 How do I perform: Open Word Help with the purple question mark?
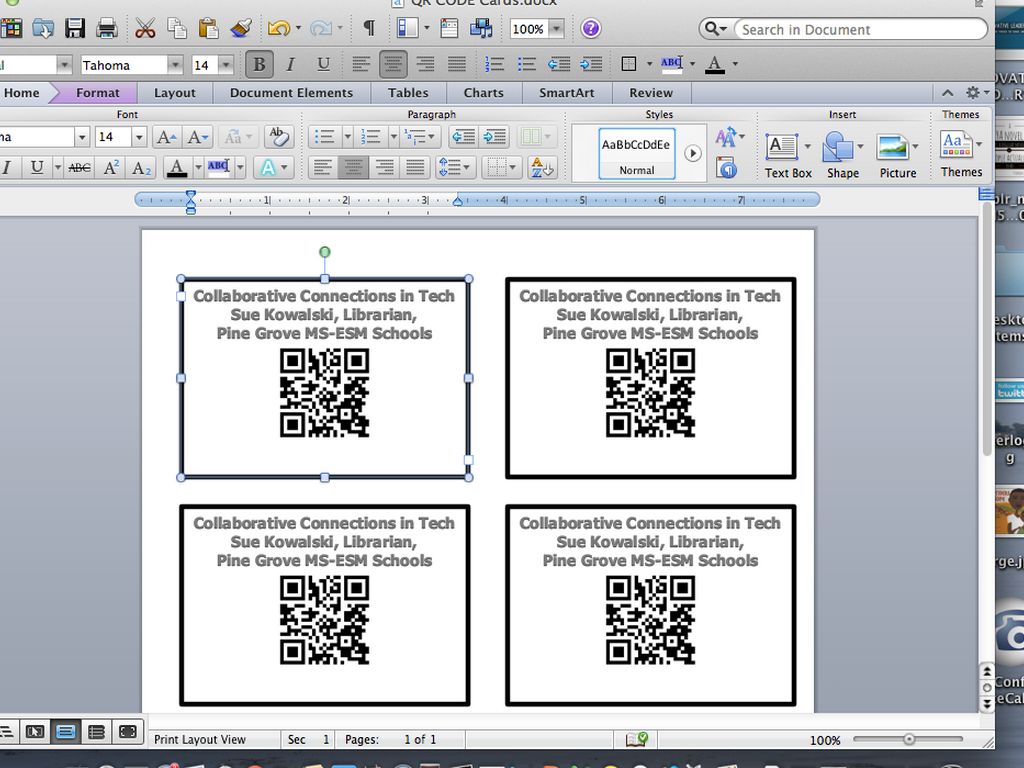pyautogui.click(x=591, y=29)
